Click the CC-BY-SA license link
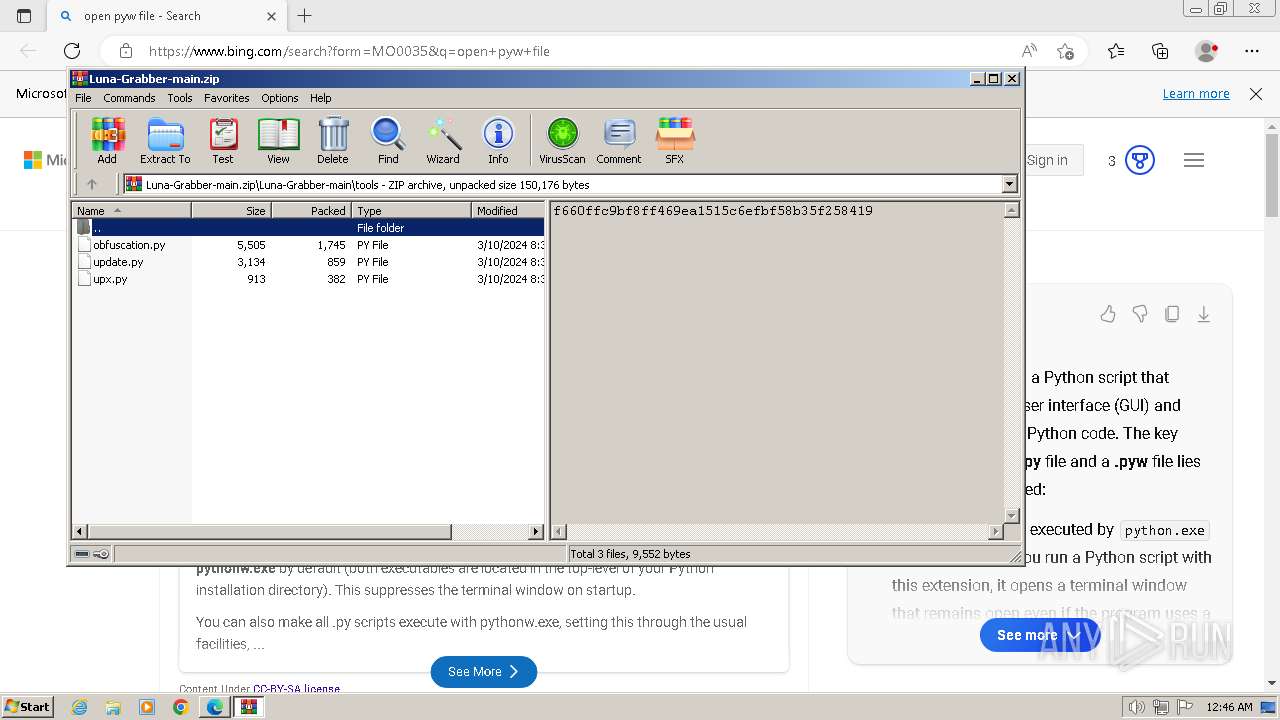The height and width of the screenshot is (720, 1280). [x=296, y=689]
